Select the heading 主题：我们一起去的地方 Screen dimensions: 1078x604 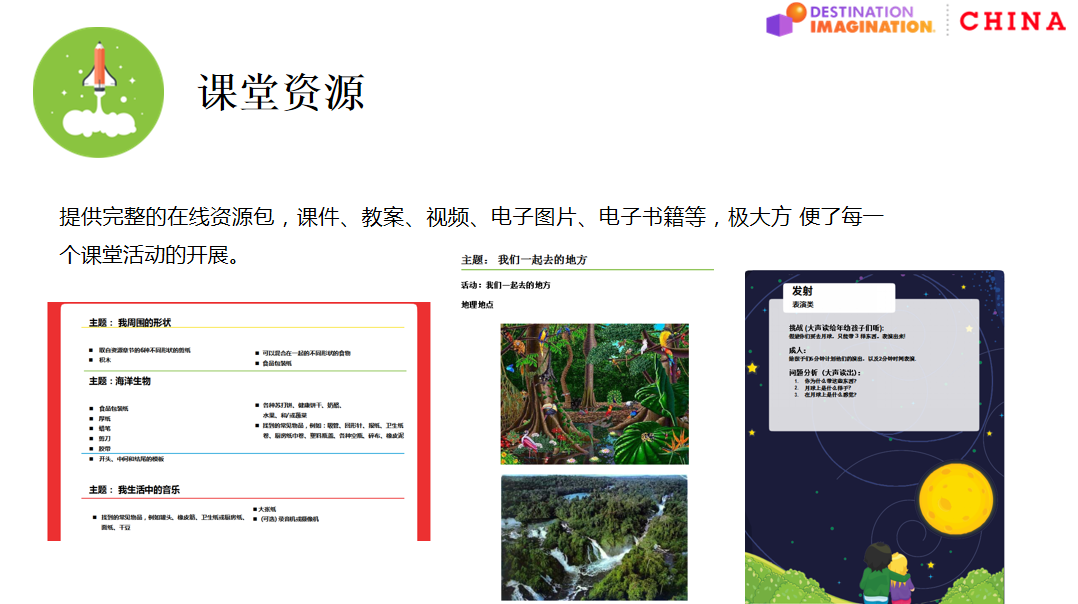(x=524, y=260)
